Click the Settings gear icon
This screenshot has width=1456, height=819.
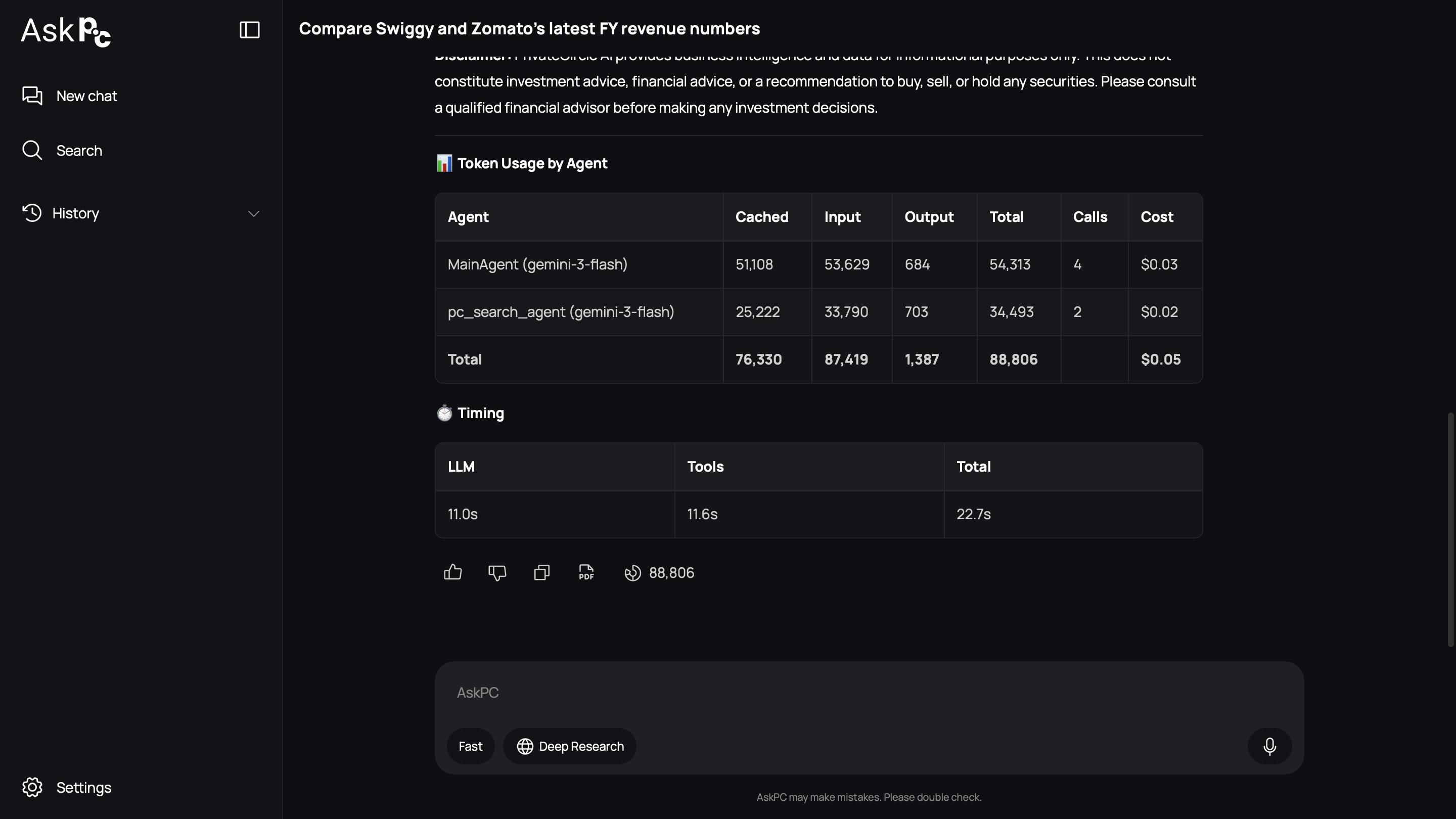pos(32,787)
